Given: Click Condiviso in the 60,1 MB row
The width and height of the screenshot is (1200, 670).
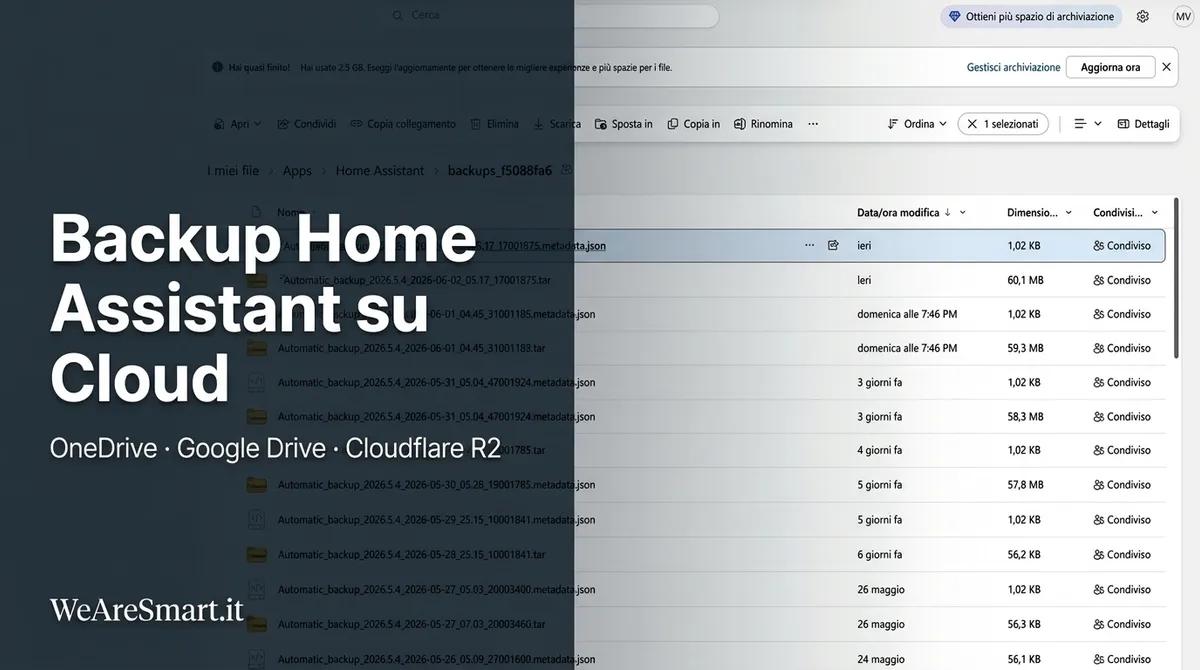Looking at the screenshot, I should click(1122, 280).
